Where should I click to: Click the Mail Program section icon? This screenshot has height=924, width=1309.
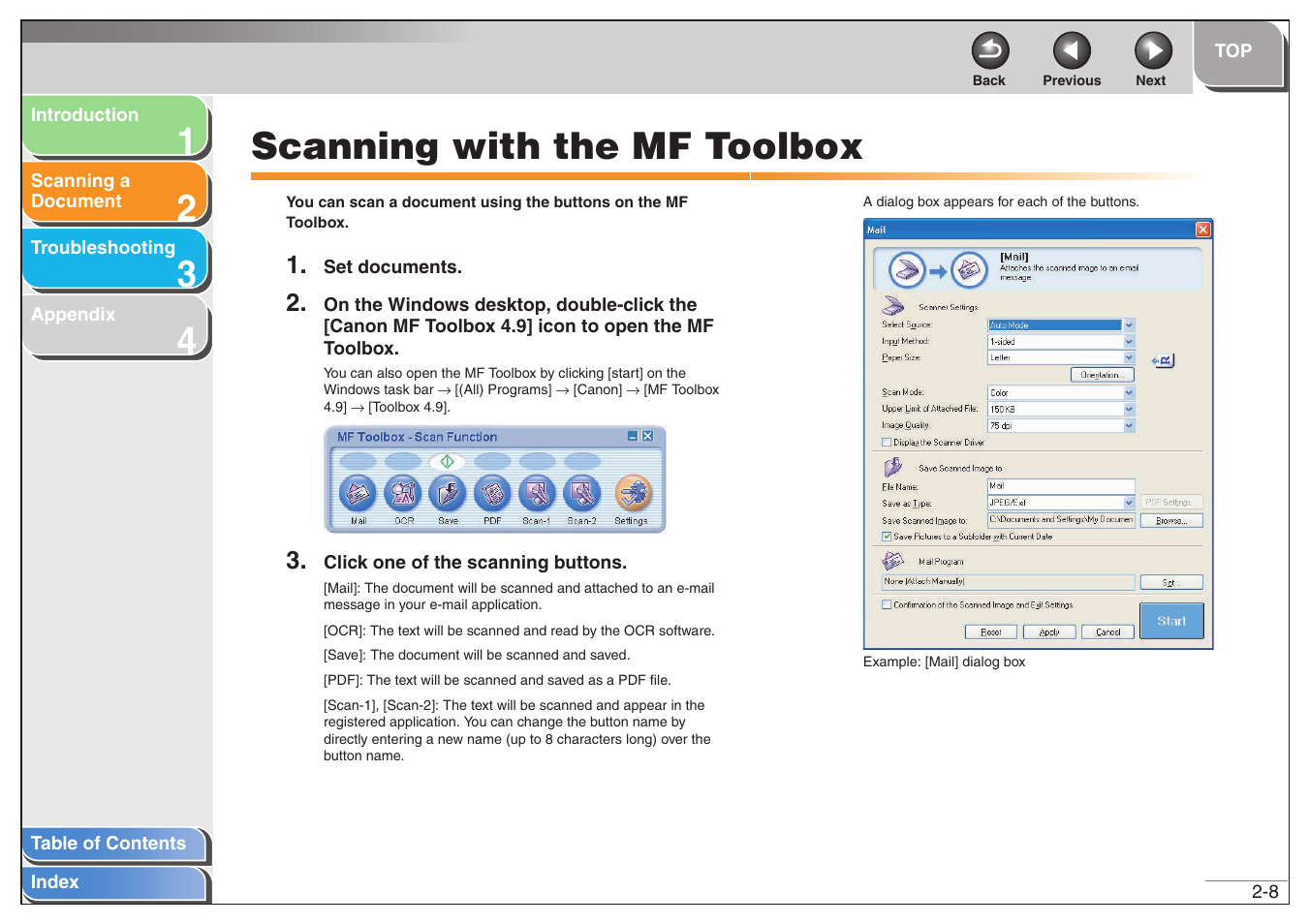point(893,561)
